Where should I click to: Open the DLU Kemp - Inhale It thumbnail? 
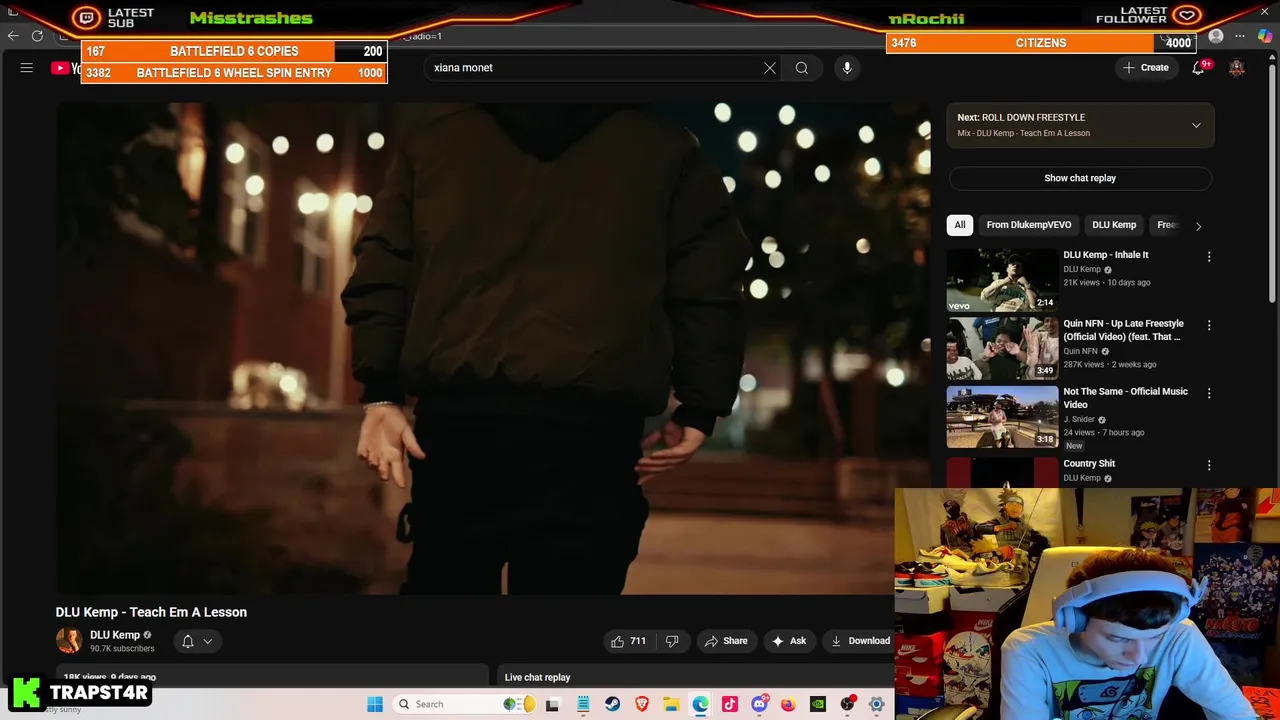click(1002, 280)
